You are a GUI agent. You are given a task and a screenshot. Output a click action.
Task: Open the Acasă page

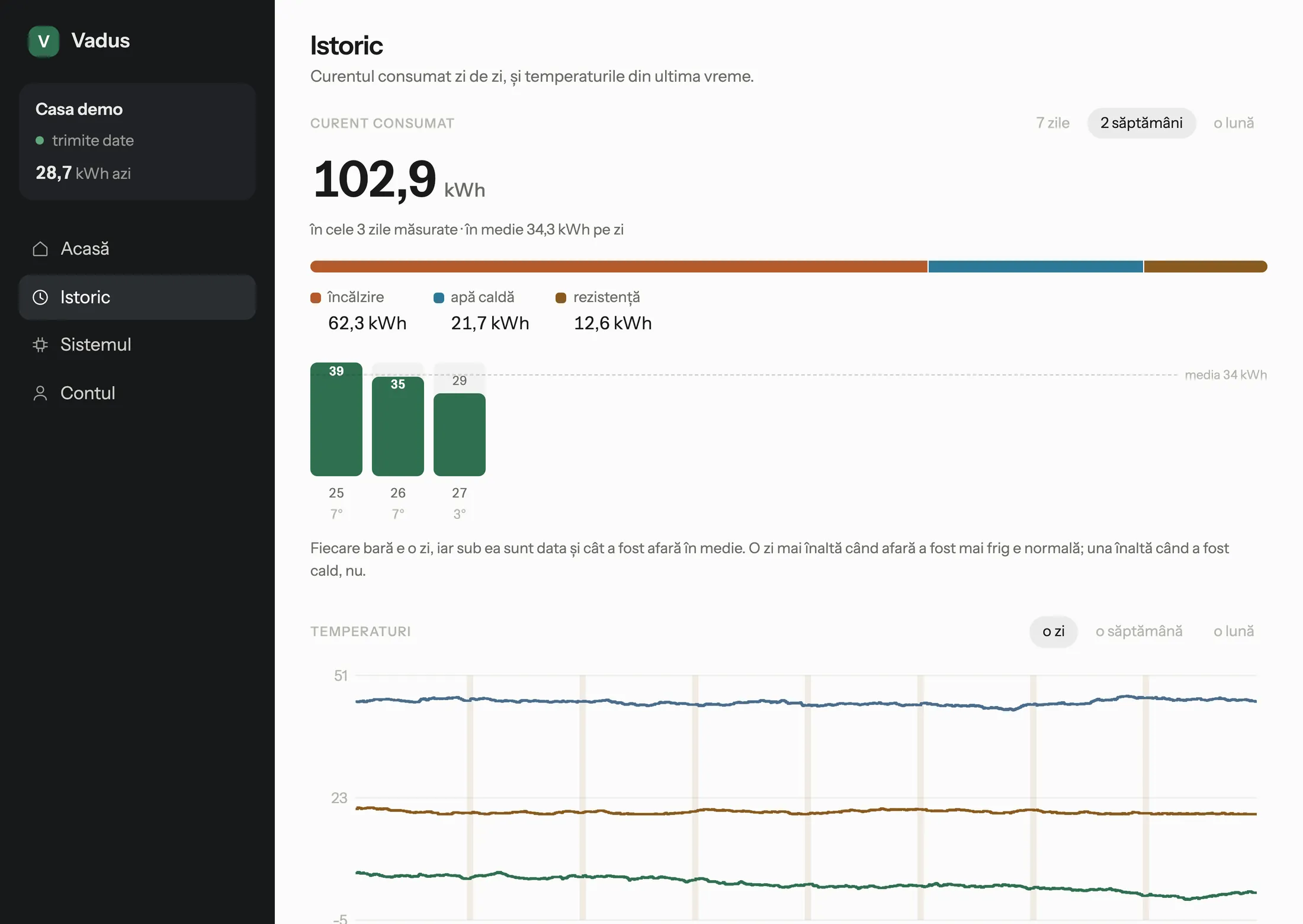tap(137, 249)
